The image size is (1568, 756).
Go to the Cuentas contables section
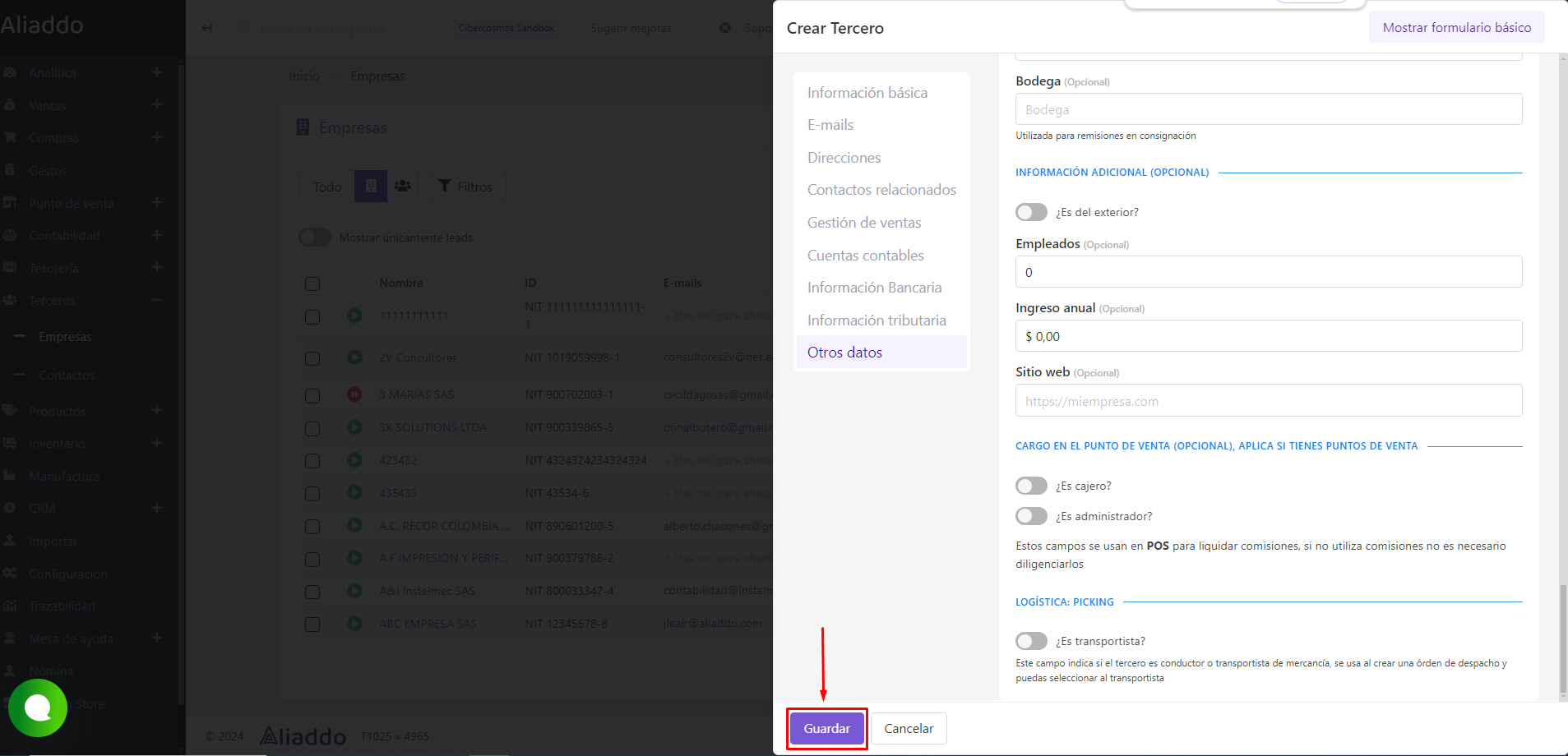[866, 256]
